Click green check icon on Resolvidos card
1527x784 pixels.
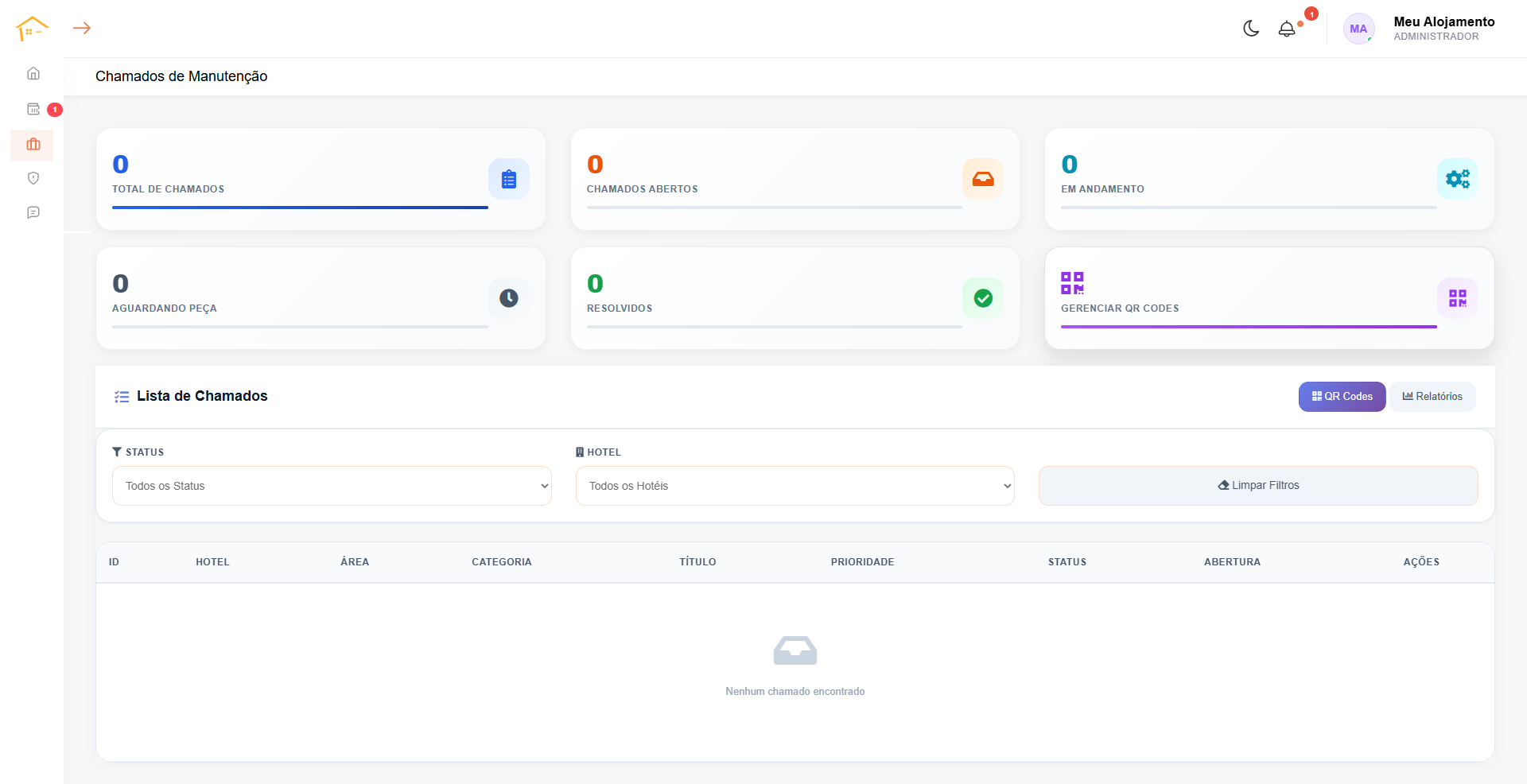[983, 298]
